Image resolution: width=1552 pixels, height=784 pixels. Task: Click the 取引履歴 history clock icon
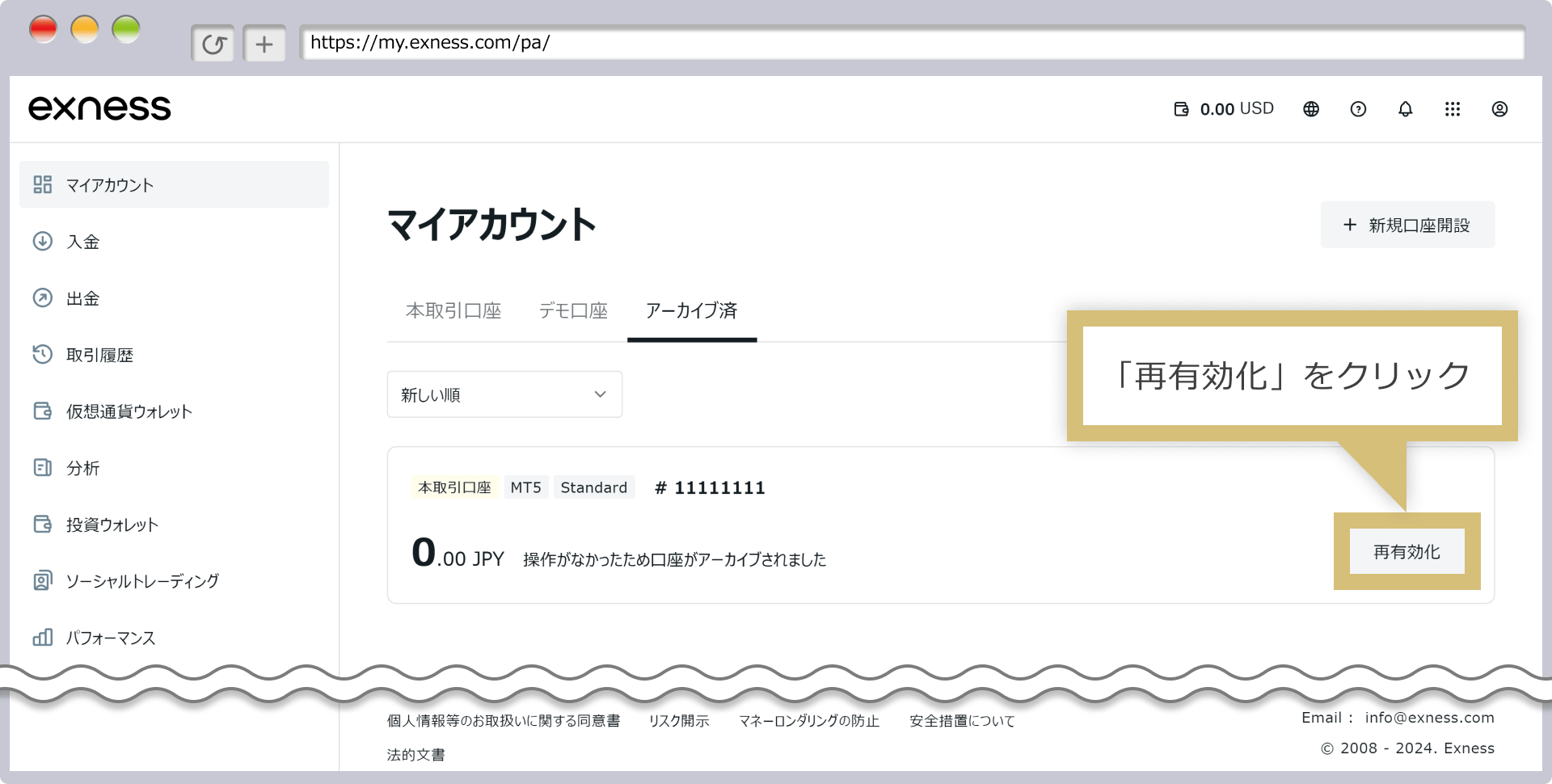[x=42, y=354]
